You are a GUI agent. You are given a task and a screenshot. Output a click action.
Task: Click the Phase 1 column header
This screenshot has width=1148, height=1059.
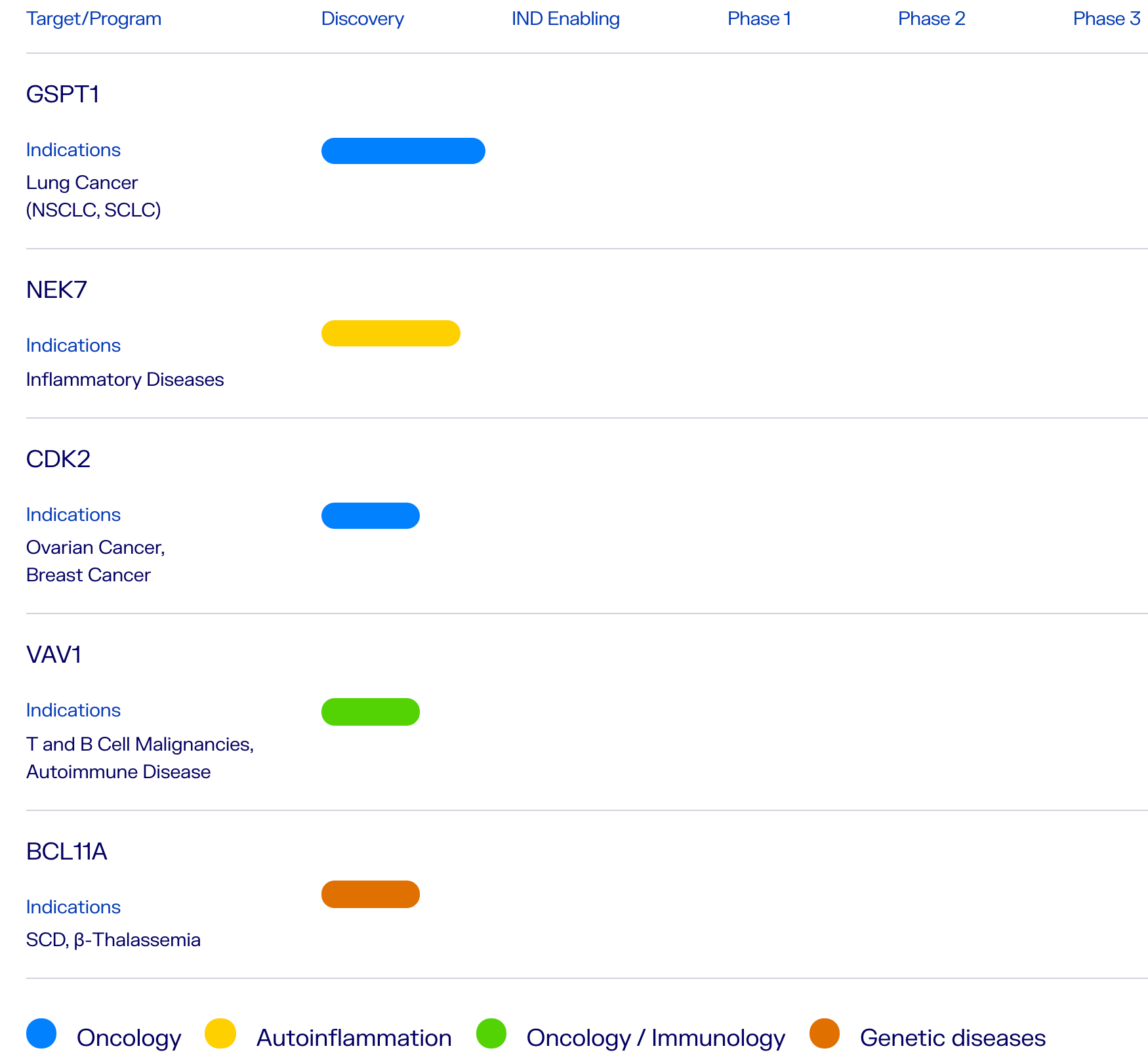759,19
